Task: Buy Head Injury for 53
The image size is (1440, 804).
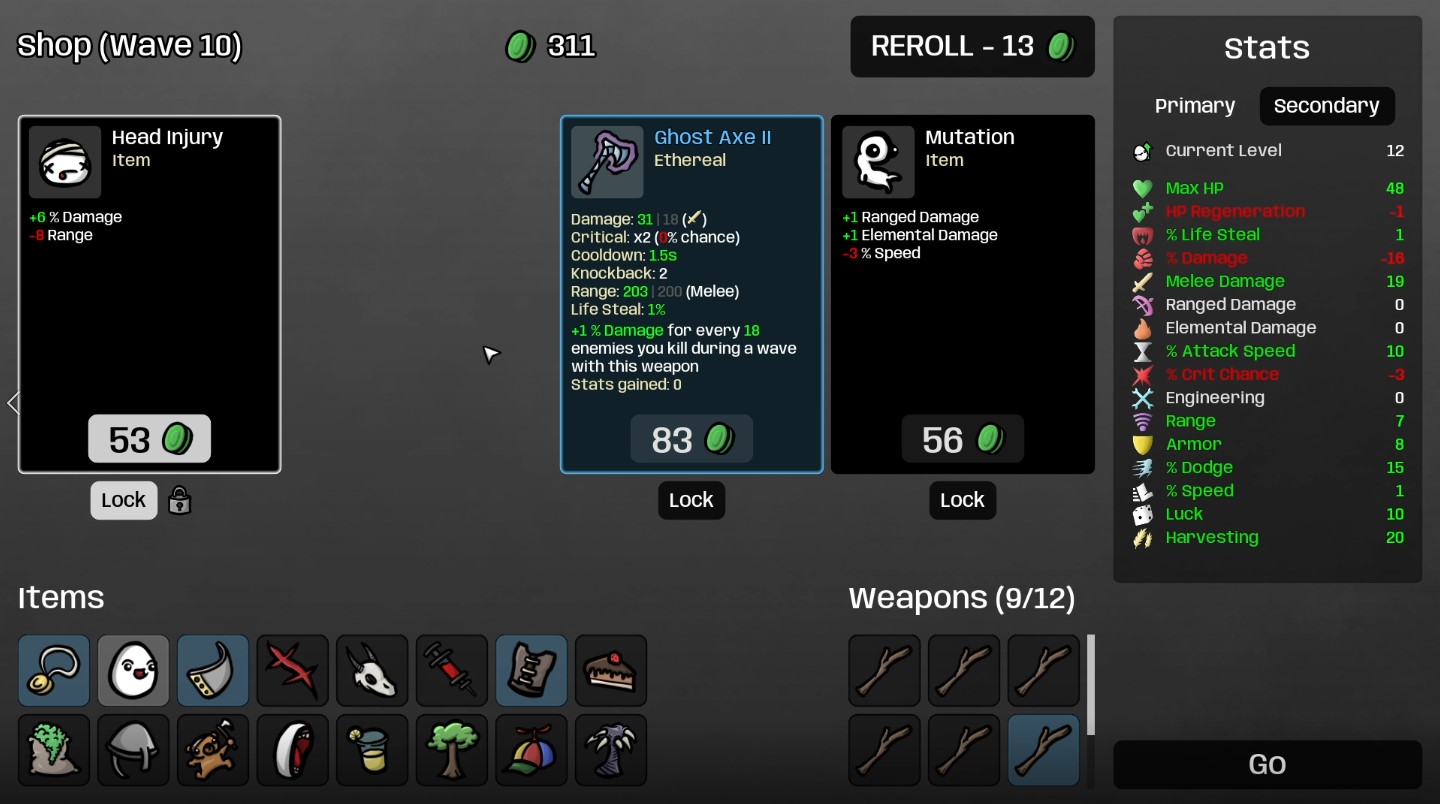Action: pyautogui.click(x=149, y=439)
